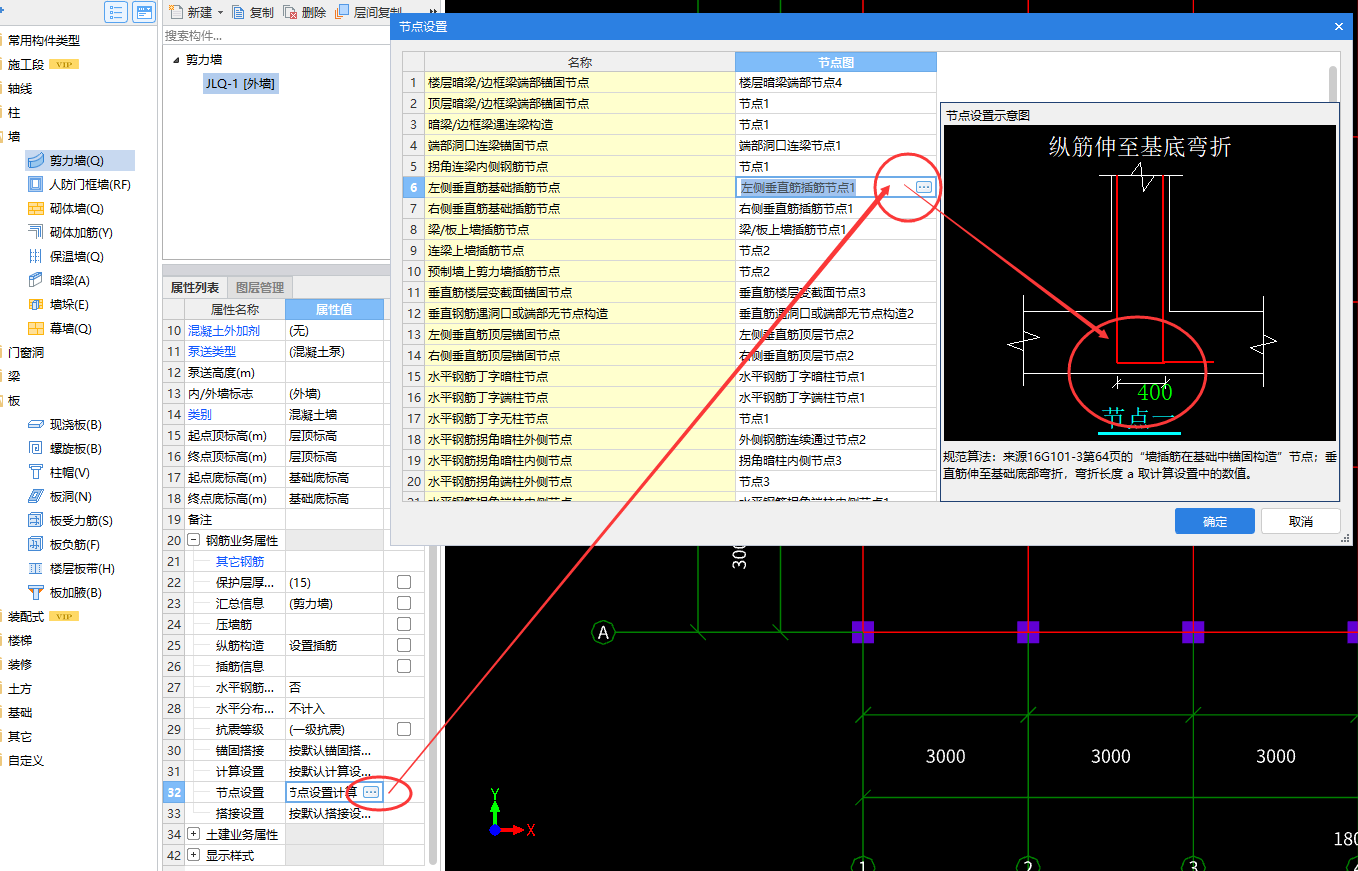Viewport: 1358px width, 871px height.
Task: Click the 新建 new component icon
Action: coord(176,12)
